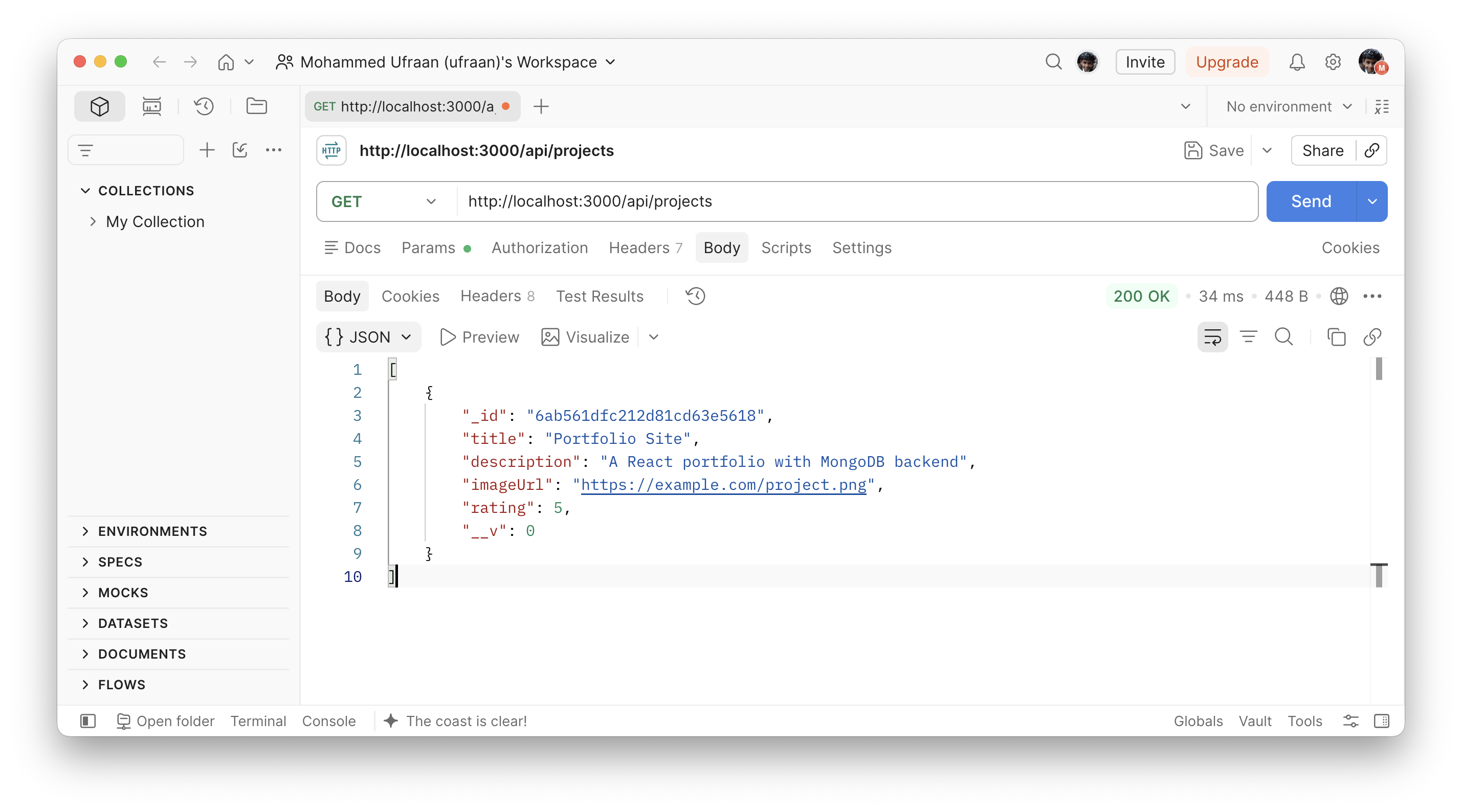Switch to request Headers tab
This screenshot has height=812, width=1462.
point(645,247)
